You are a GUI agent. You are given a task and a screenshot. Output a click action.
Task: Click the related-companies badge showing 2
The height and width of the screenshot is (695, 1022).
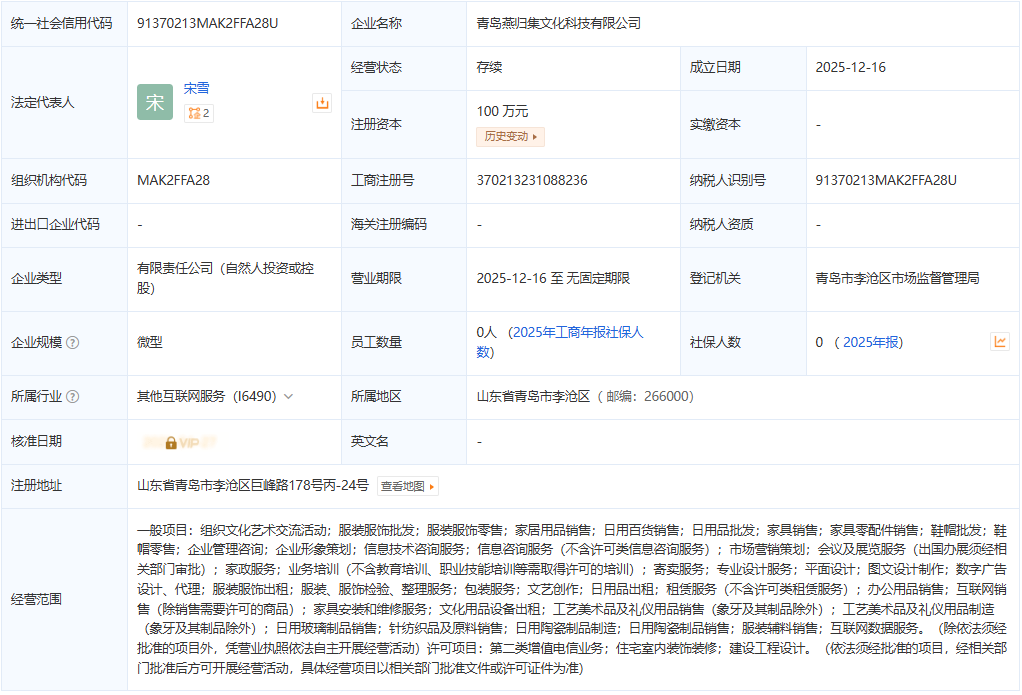point(199,113)
